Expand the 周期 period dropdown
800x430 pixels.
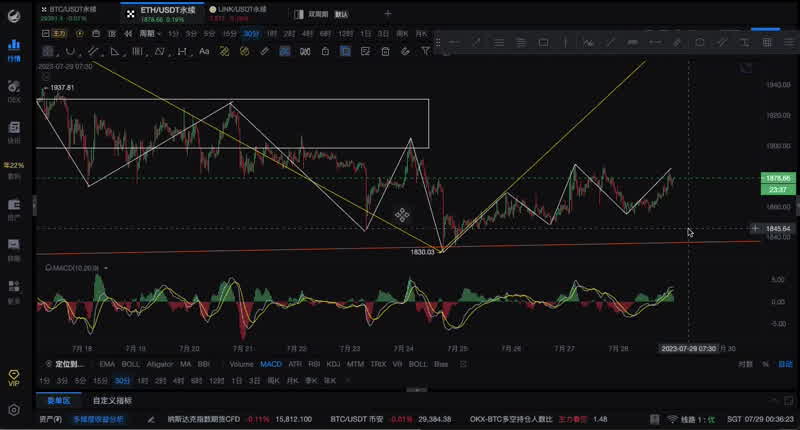tap(150, 33)
